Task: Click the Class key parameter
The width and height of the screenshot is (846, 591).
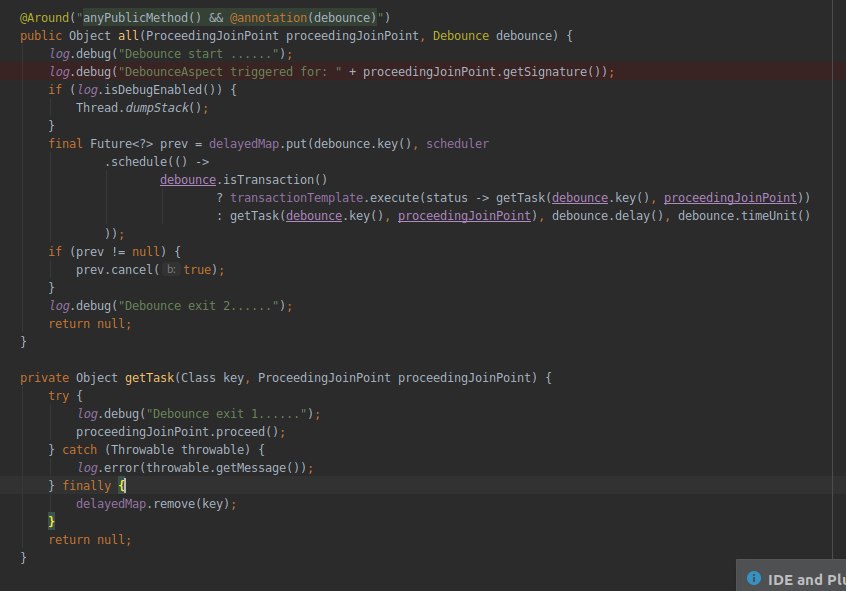Action: pyautogui.click(x=212, y=378)
